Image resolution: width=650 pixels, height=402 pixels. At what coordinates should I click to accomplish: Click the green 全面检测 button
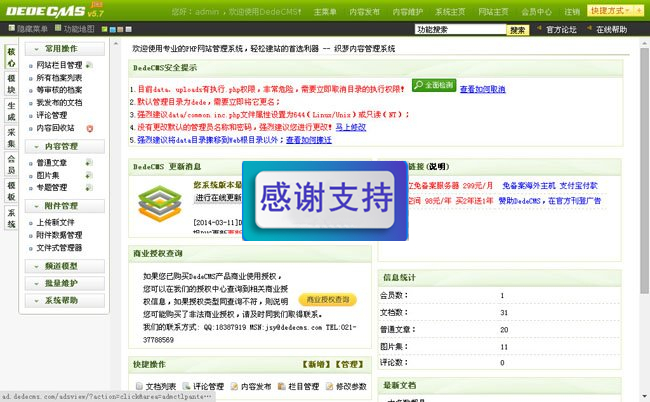point(434,85)
